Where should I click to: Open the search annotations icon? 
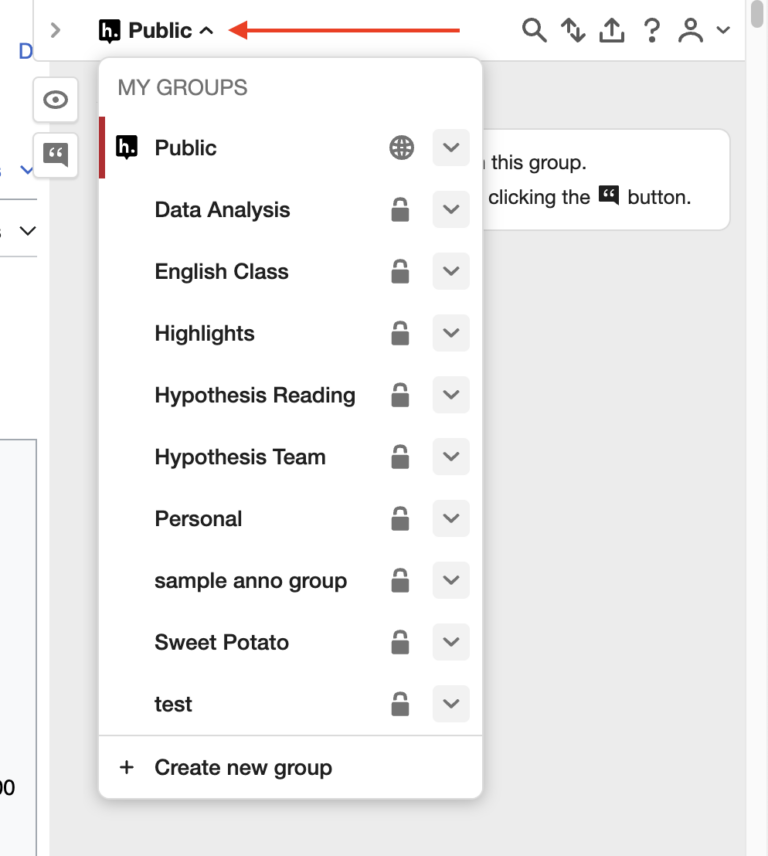534,30
